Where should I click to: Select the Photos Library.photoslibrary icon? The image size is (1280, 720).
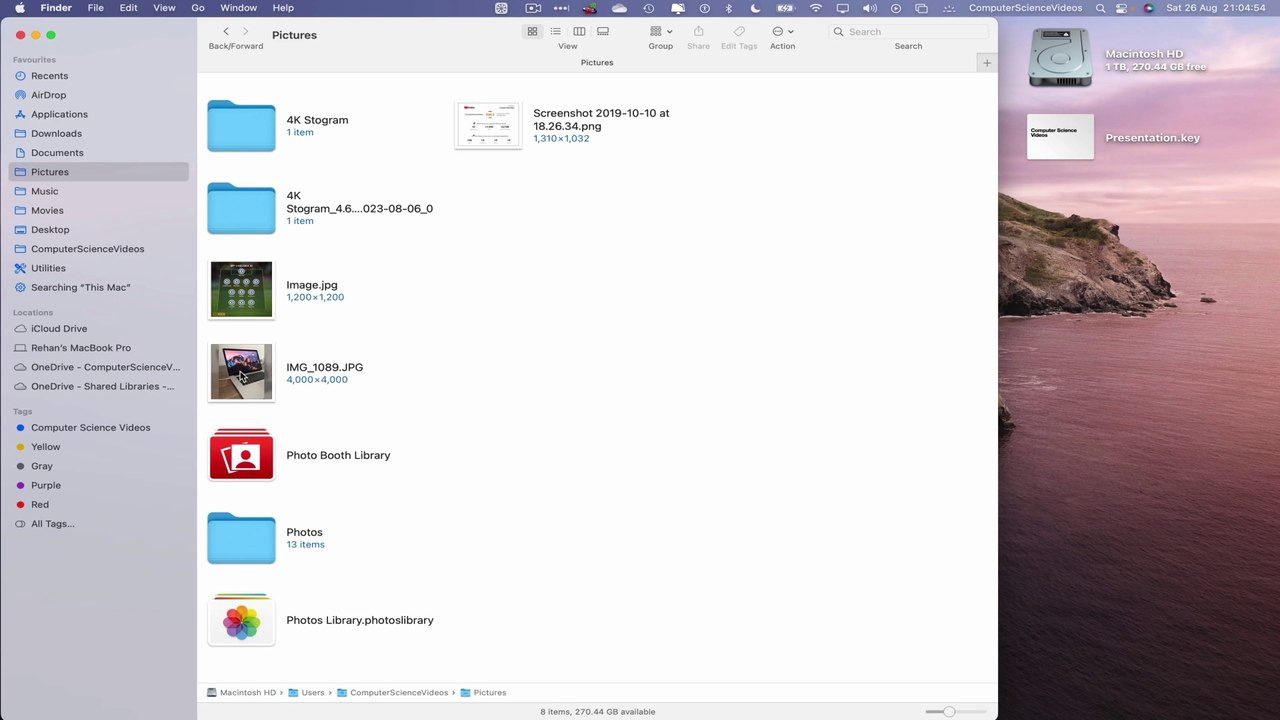pyautogui.click(x=241, y=620)
